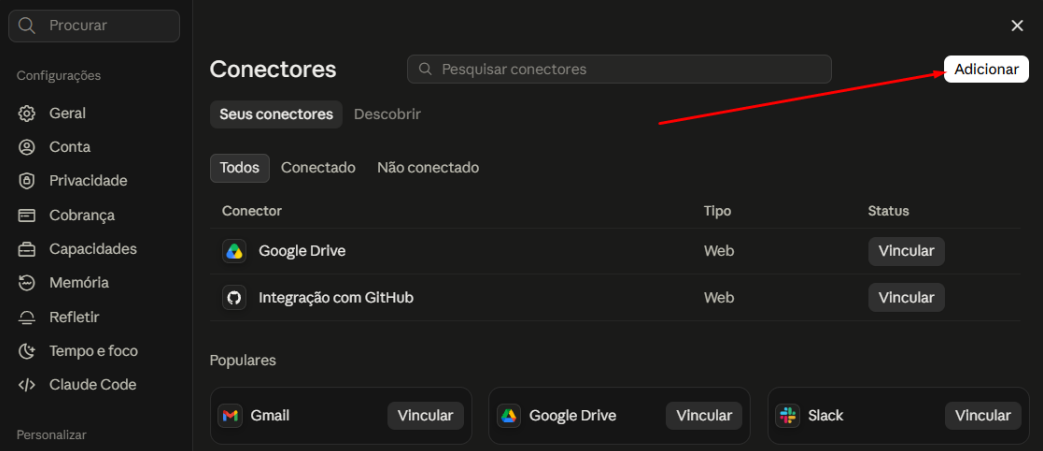The image size is (1043, 451).
Task: Click the Refletir icon in sidebar
Action: point(27,317)
